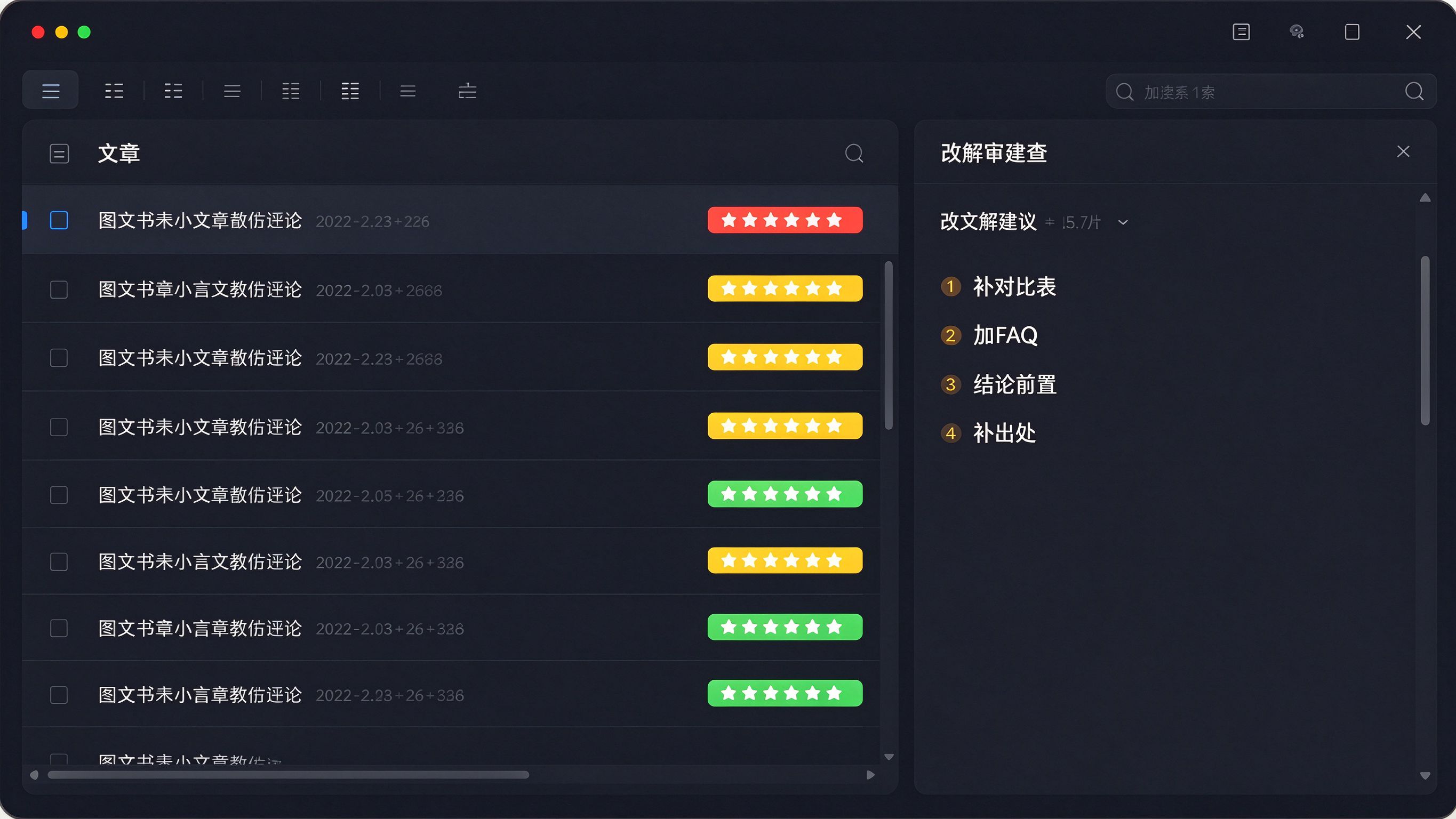Screen dimensions: 1456x819
Task: Open the document icon in title bar
Action: (x=1241, y=31)
